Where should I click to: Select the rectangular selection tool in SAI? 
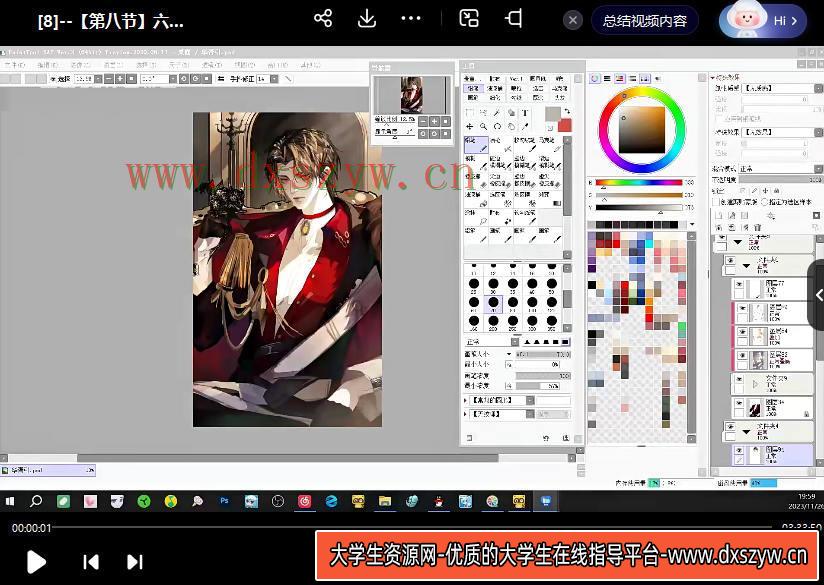469,112
